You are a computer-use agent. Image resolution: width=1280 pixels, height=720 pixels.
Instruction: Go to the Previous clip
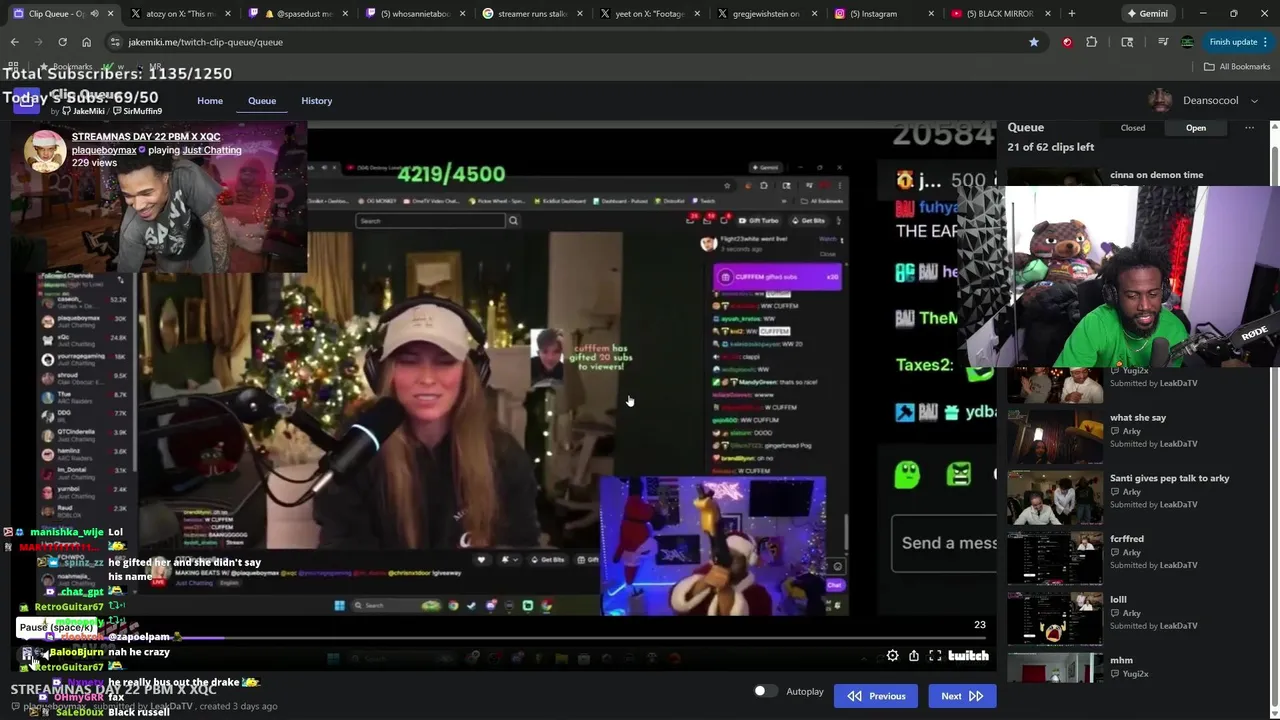click(876, 696)
